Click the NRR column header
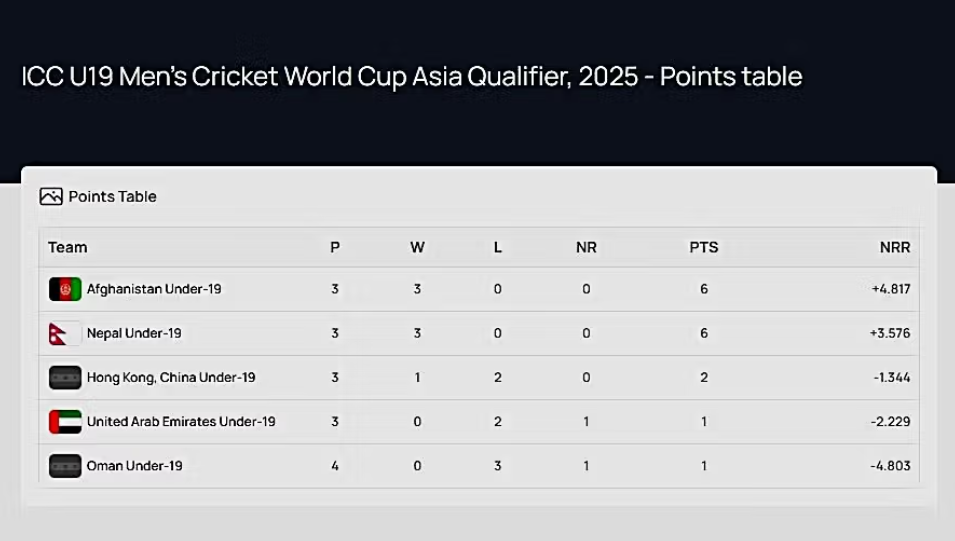 click(895, 247)
